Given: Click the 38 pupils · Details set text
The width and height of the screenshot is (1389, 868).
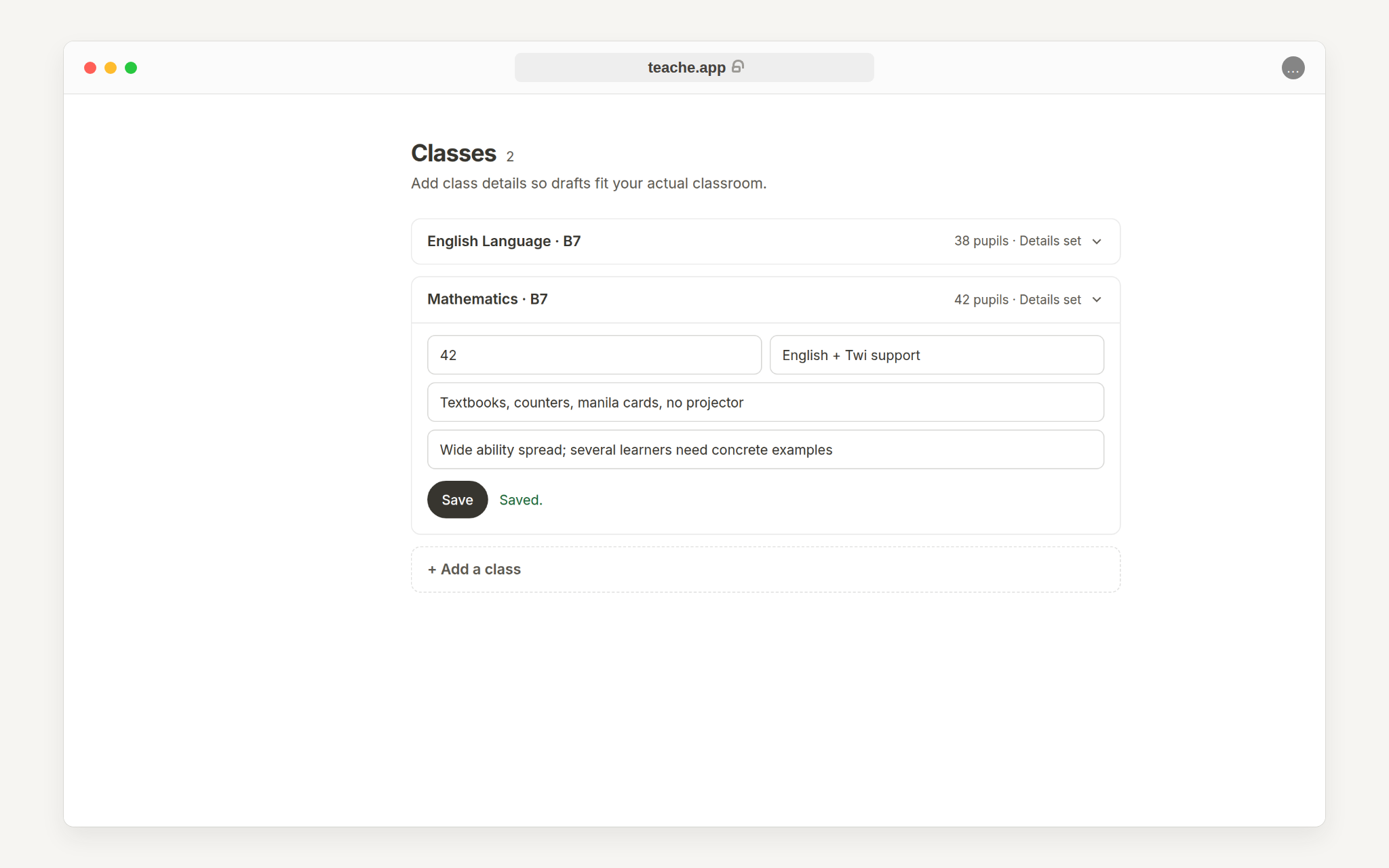Looking at the screenshot, I should [x=1017, y=241].
